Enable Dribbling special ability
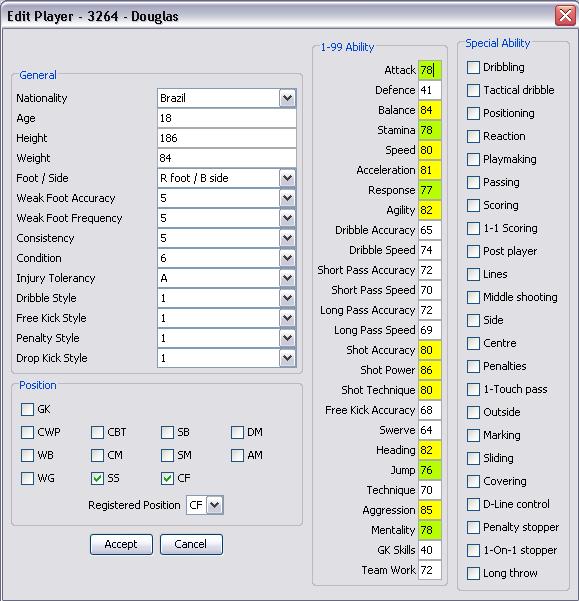The width and height of the screenshot is (579, 601). 473,67
